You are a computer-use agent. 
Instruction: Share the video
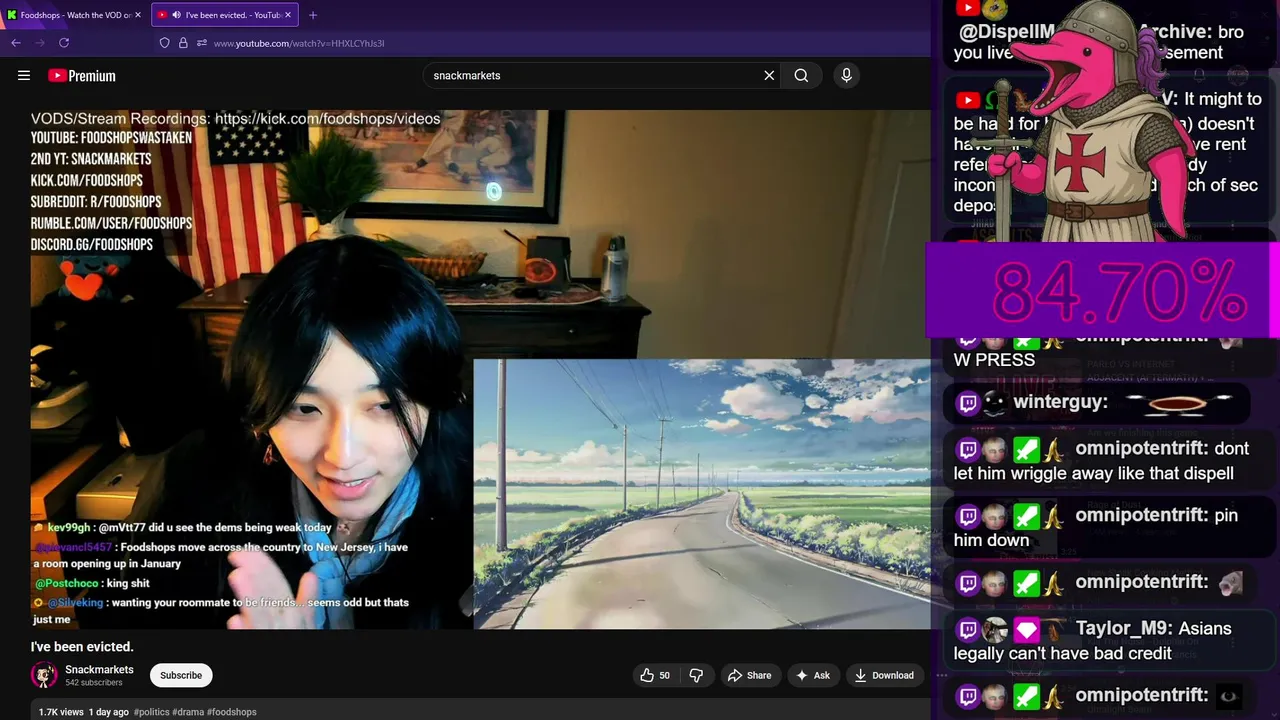[x=749, y=675]
